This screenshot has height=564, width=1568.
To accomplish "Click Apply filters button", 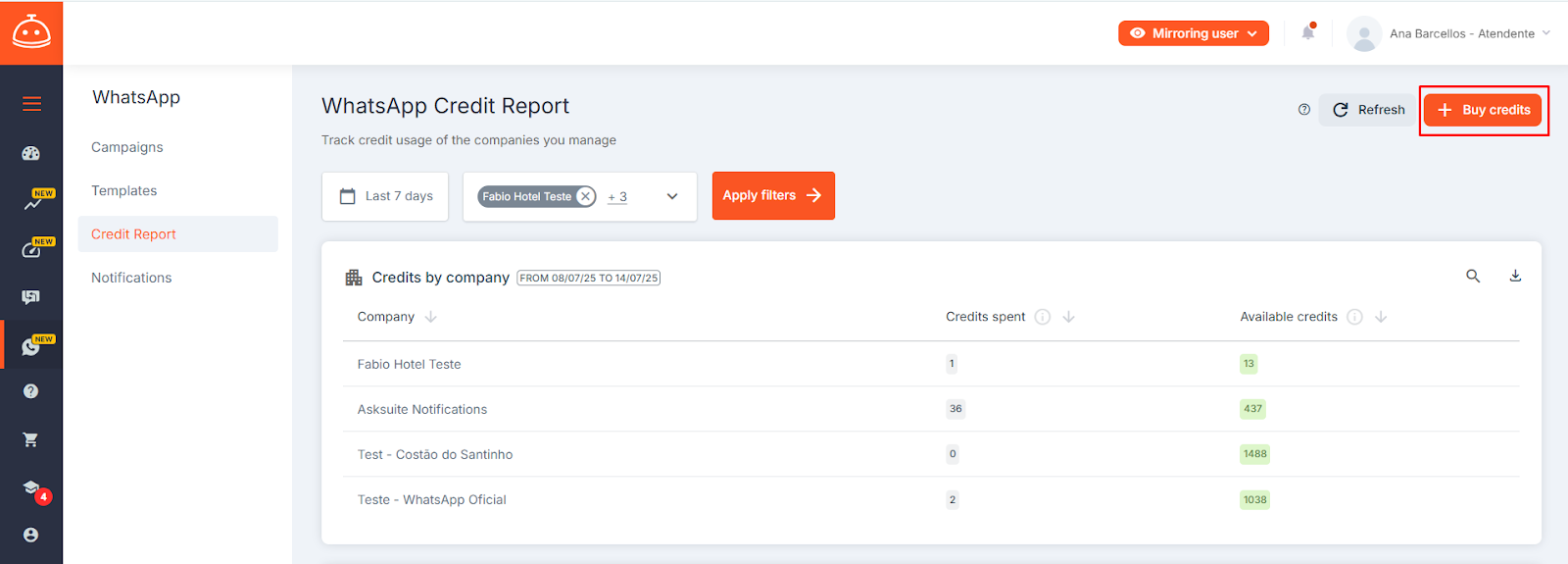I will click(x=773, y=195).
